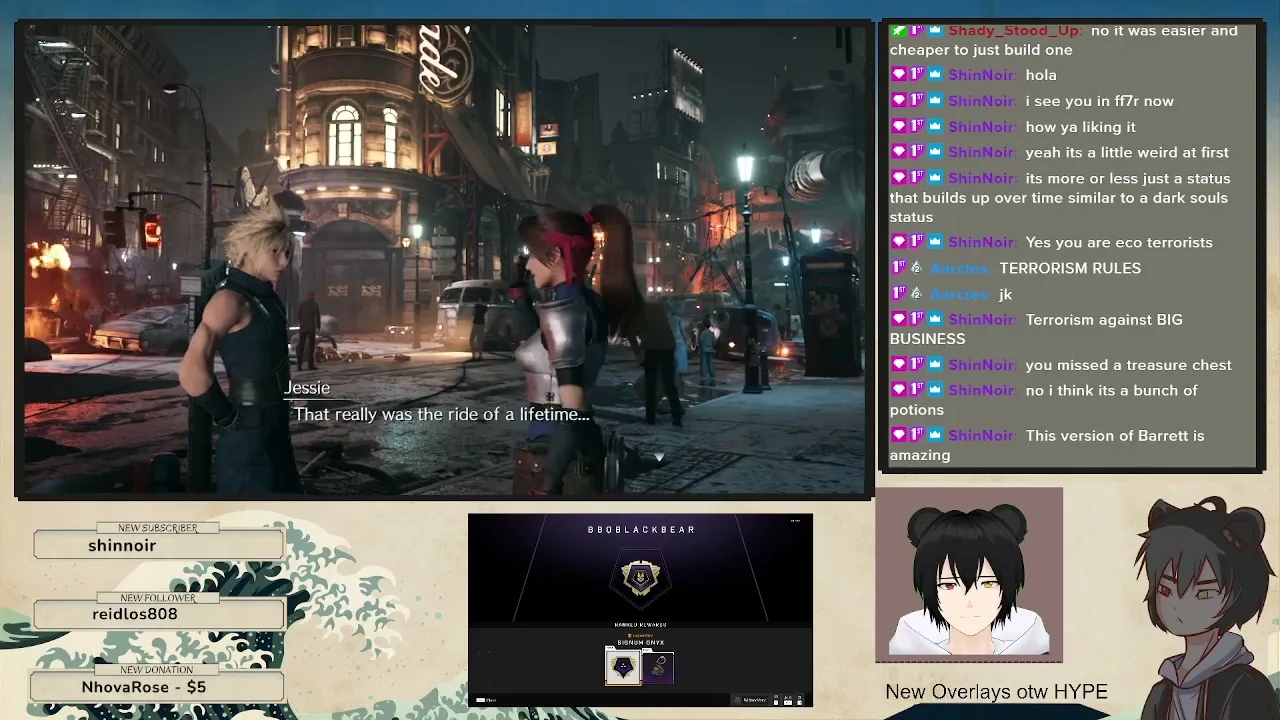Click the bits badge on the 'jk' message row
The height and width of the screenshot is (720, 1280).
click(917, 294)
